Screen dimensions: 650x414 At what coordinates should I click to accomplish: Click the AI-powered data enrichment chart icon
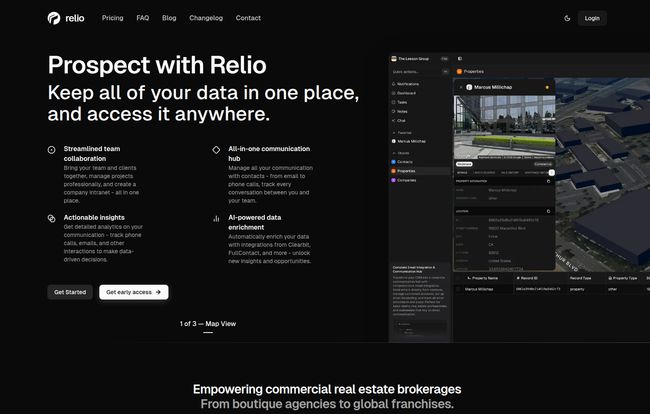coord(216,218)
